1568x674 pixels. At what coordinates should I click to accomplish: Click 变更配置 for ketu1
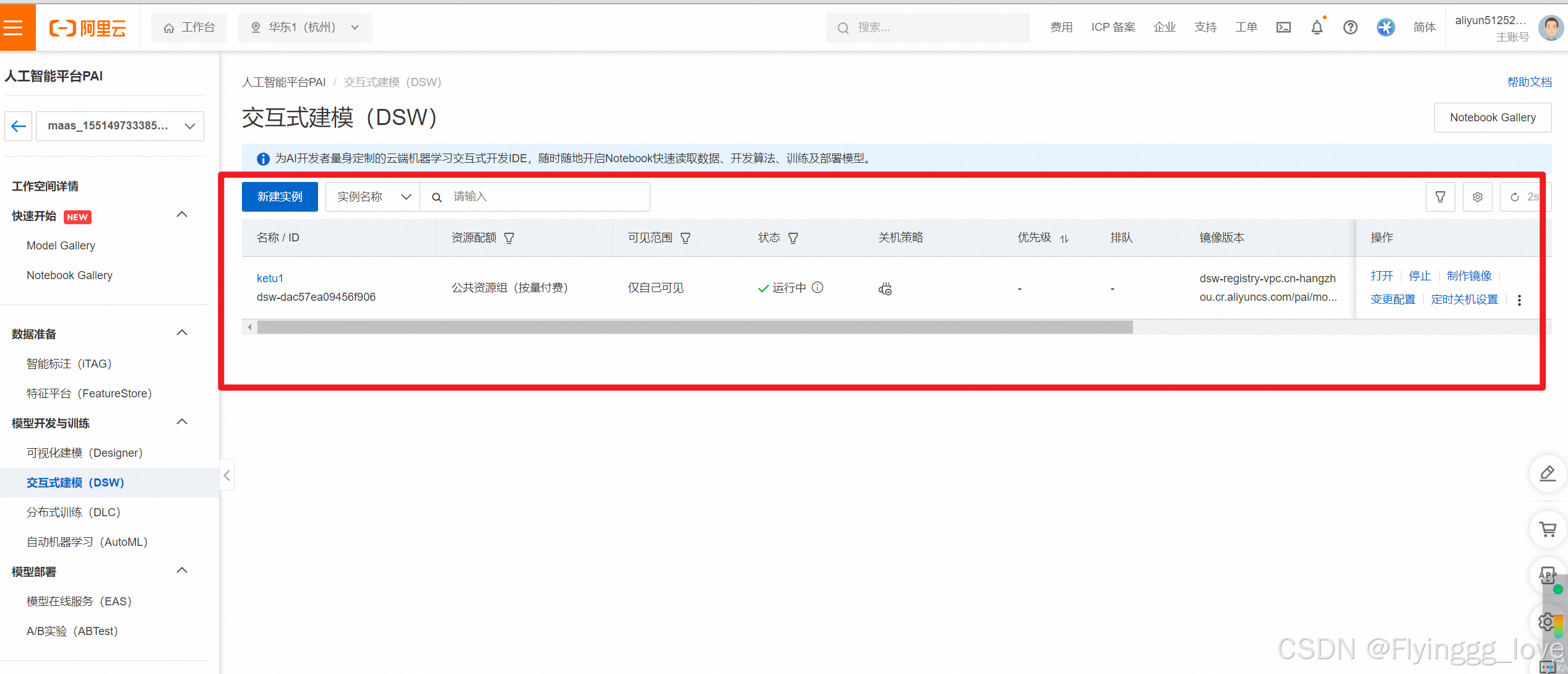click(1393, 300)
